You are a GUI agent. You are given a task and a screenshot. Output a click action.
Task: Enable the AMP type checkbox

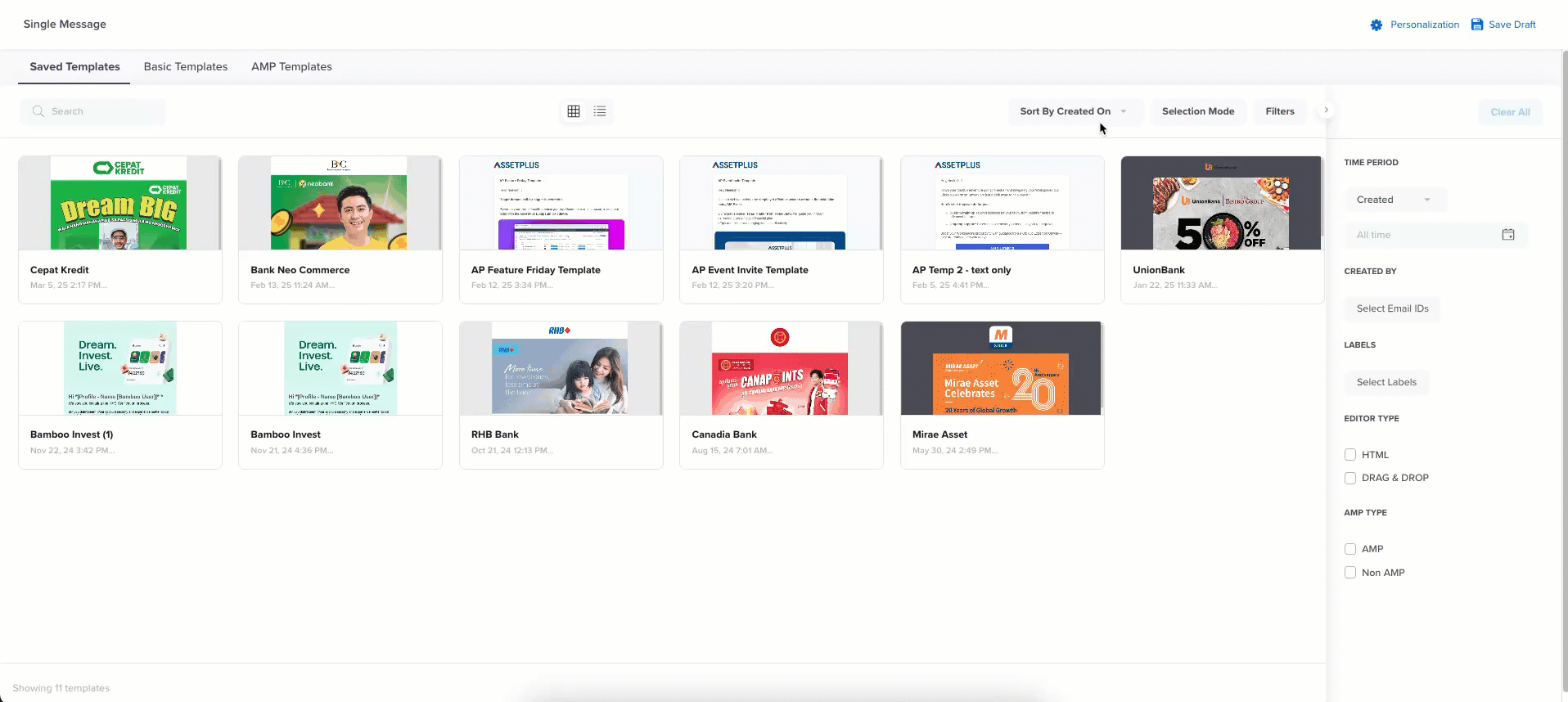coord(1350,549)
